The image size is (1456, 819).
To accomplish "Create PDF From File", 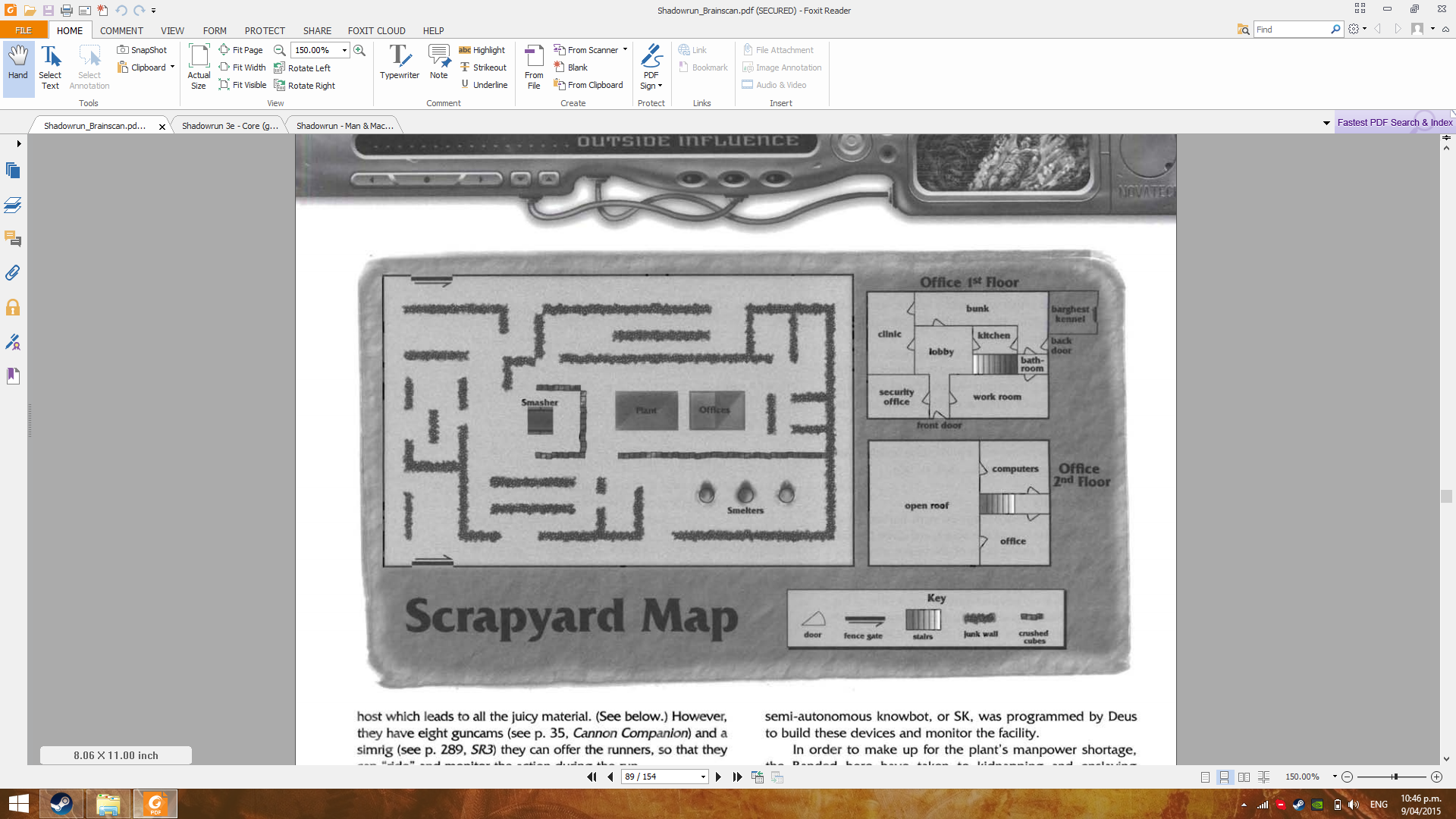I will pyautogui.click(x=534, y=67).
